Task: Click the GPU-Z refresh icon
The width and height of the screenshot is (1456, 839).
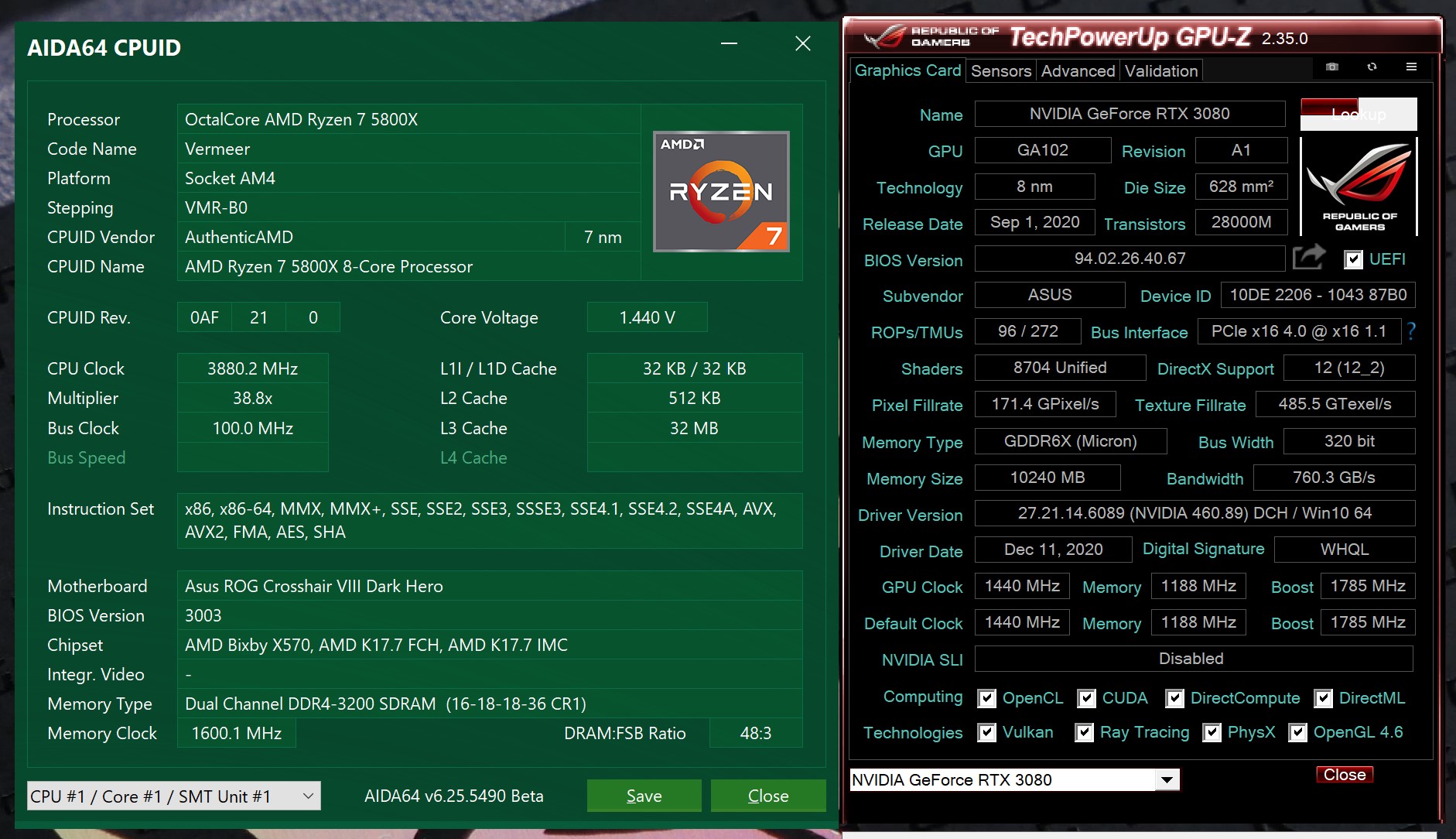Action: click(x=1372, y=67)
